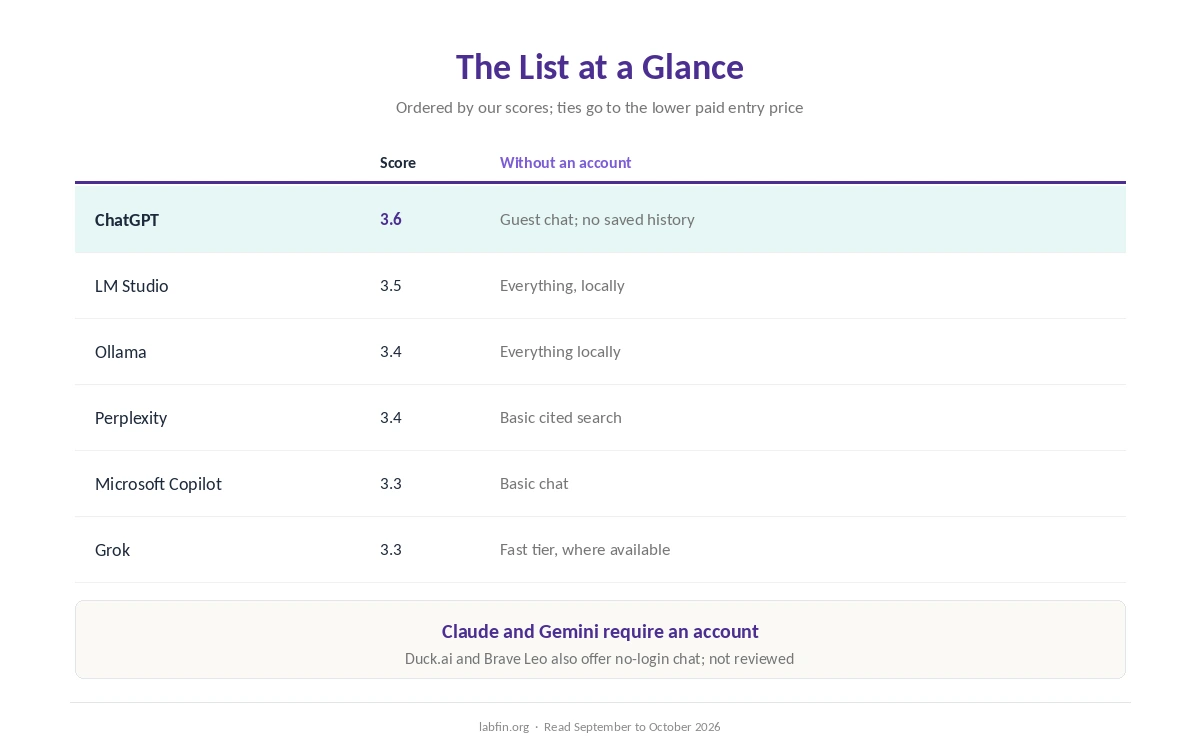This screenshot has height=754, width=1200.
Task: Click the Grok score 3.3
Action: [x=391, y=549]
